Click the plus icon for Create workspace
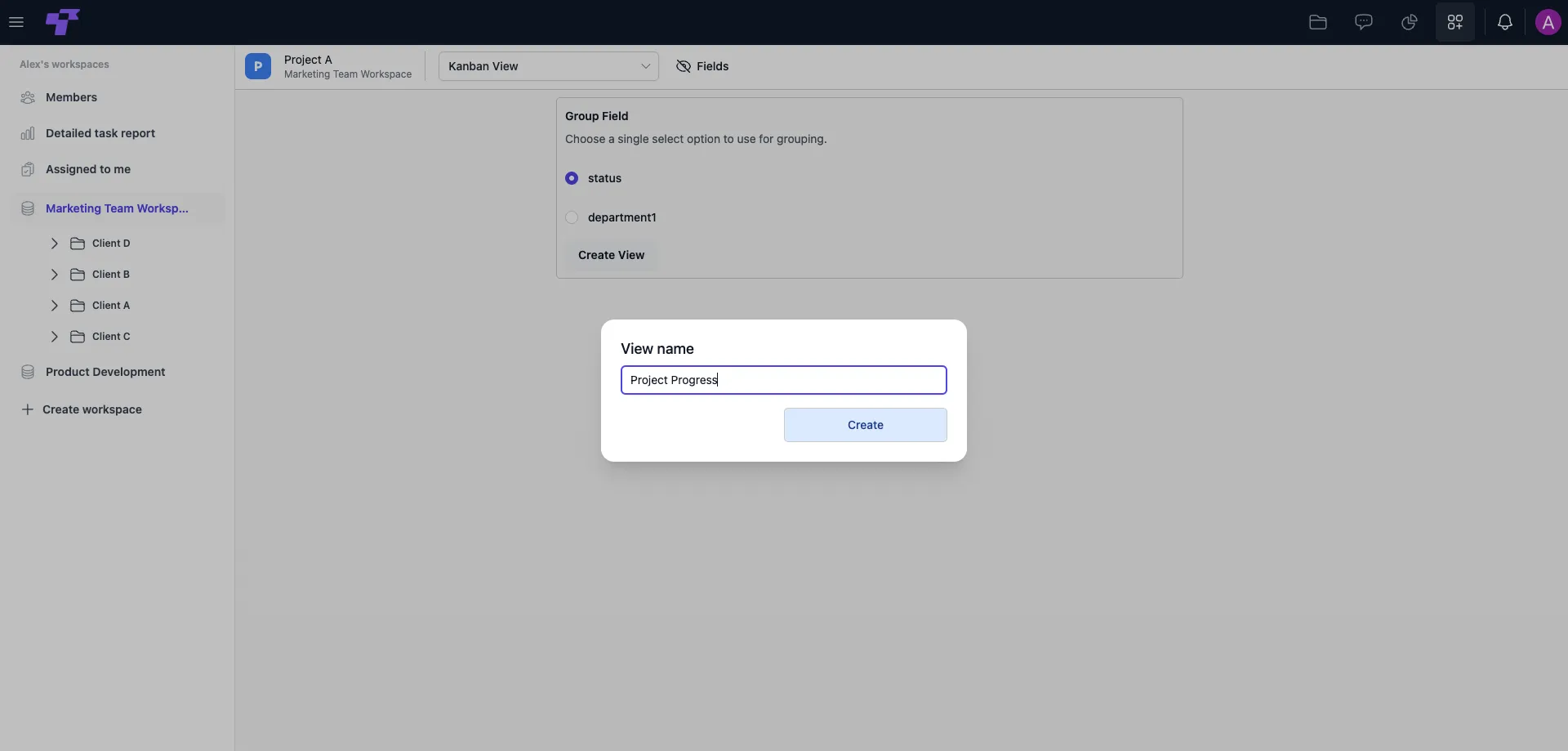 [27, 409]
